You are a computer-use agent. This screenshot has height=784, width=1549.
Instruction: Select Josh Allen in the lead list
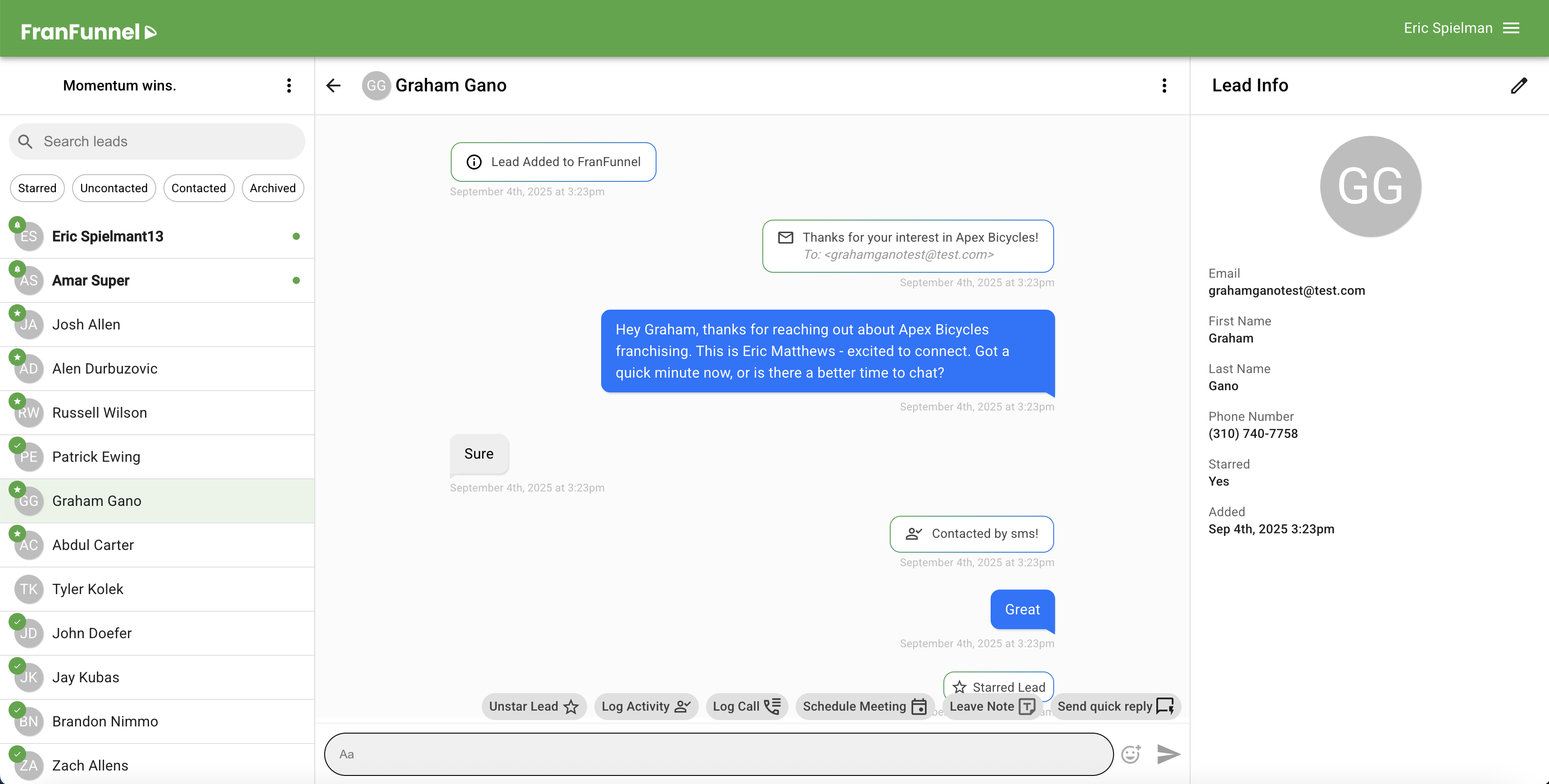pos(157,324)
